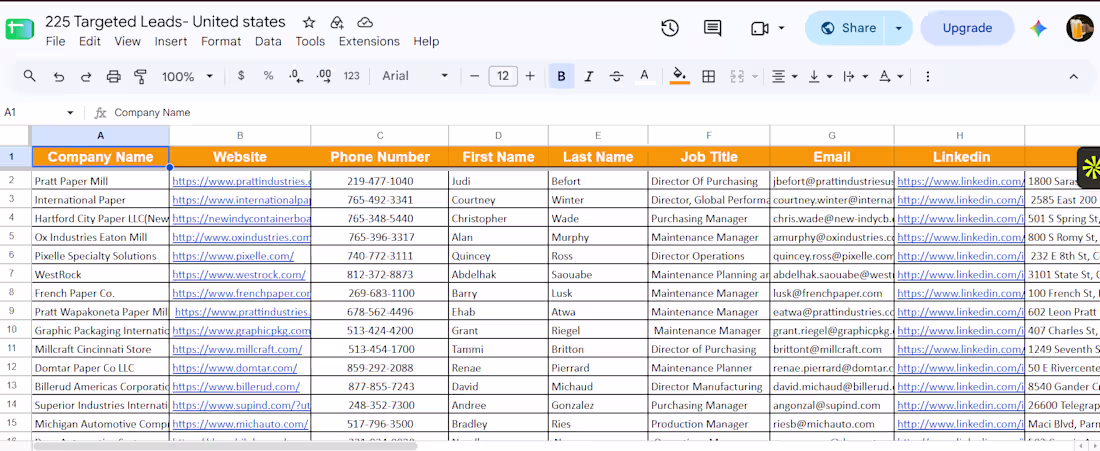
Task: Increase decimal places
Action: [324, 76]
